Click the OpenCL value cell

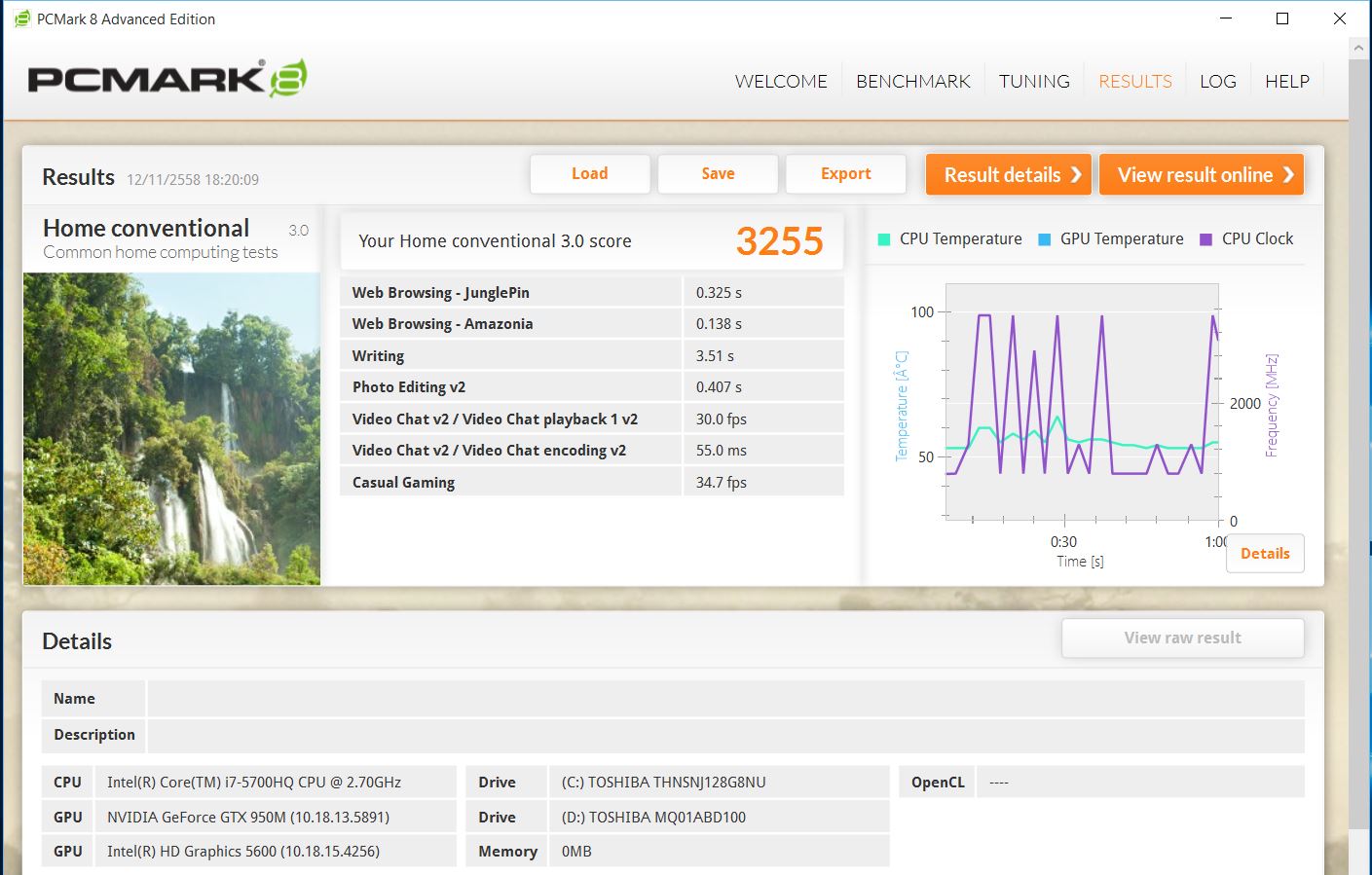[1140, 783]
